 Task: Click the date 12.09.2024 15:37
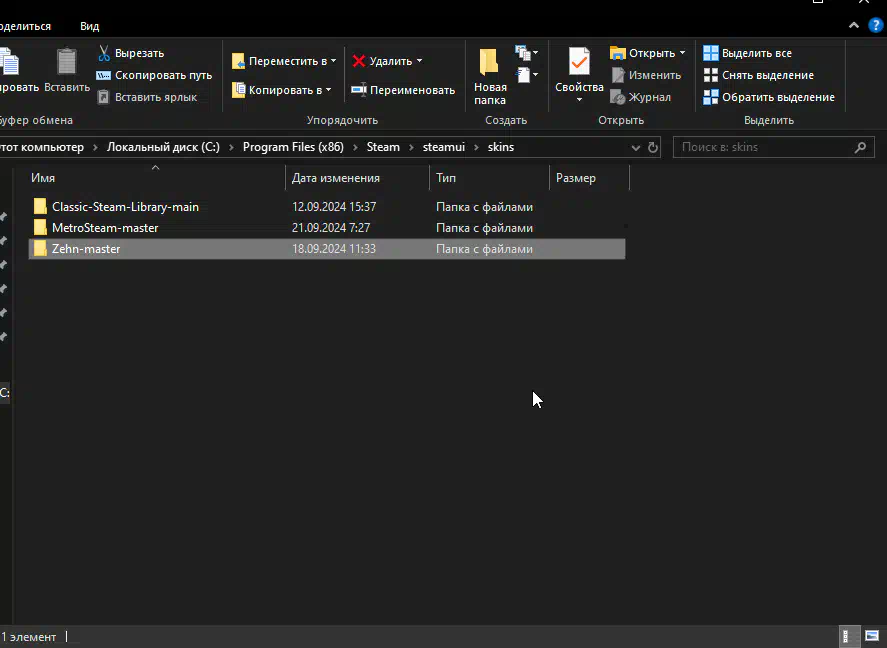pyautogui.click(x=334, y=207)
